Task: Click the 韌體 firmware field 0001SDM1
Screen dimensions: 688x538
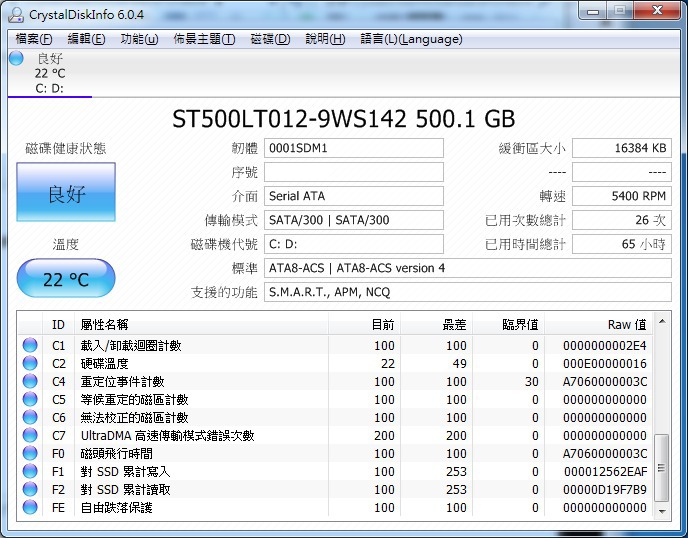Action: (x=354, y=149)
